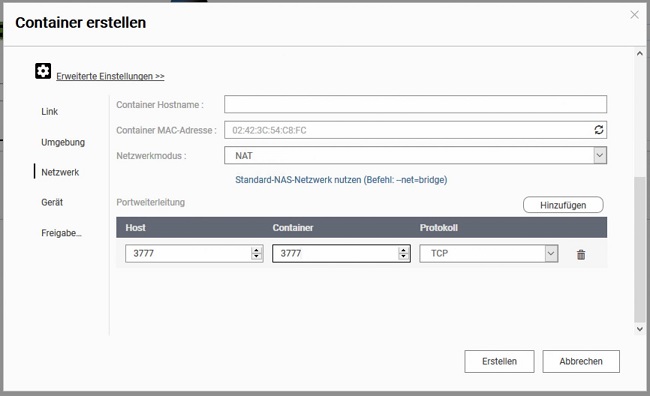Click the gear icon beside Erweiterte Einstellungen

43,71
